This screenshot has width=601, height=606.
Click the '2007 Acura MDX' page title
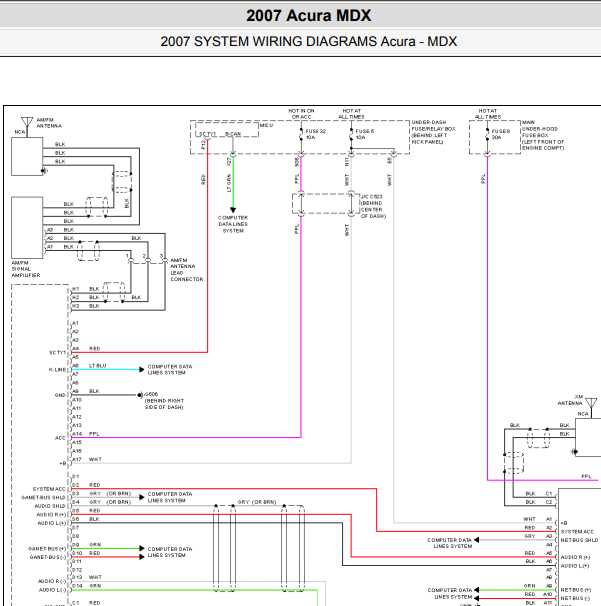pos(308,16)
